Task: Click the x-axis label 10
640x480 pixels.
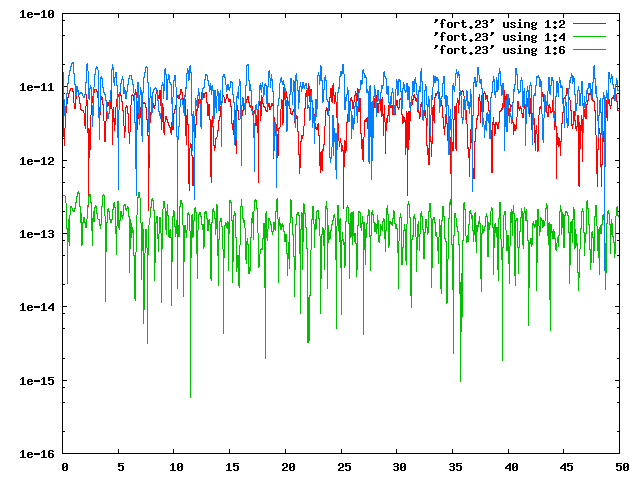Action: click(176, 467)
